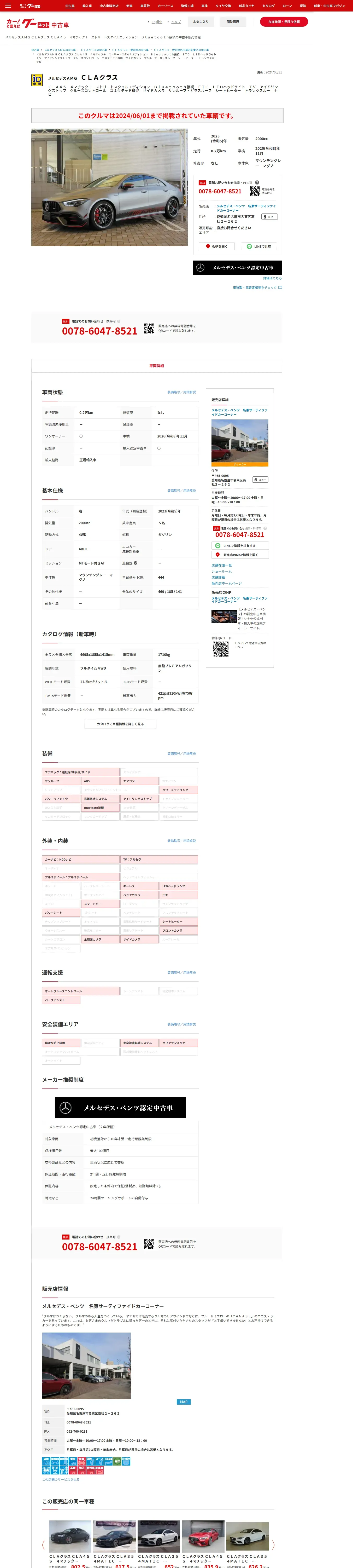Viewport: 353px width, 1568px height.
Task: Click the メーカー推奨制度 Mercedes certified banner
Action: coord(121,1108)
